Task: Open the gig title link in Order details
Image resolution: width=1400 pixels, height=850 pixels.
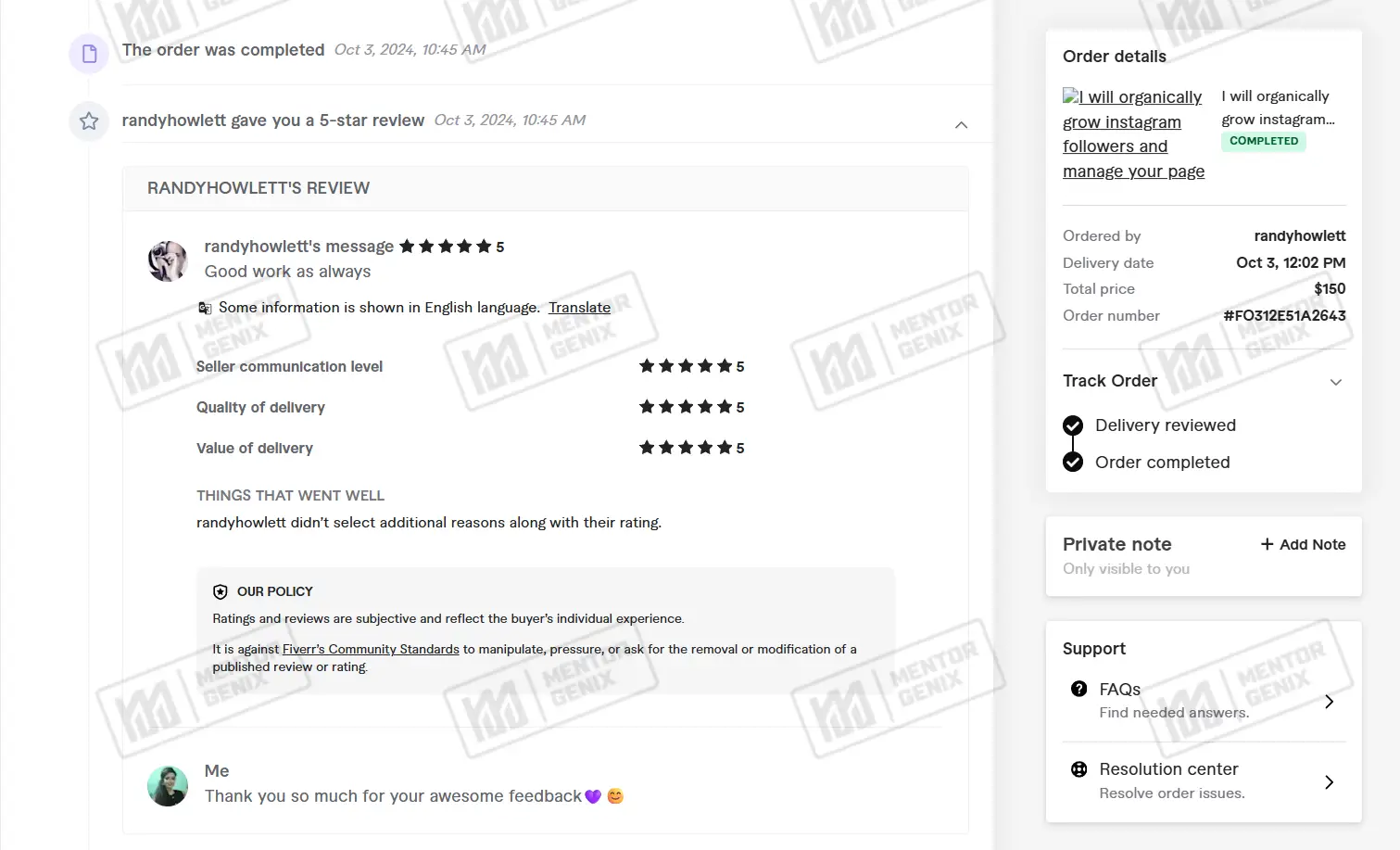Action: [1133, 134]
